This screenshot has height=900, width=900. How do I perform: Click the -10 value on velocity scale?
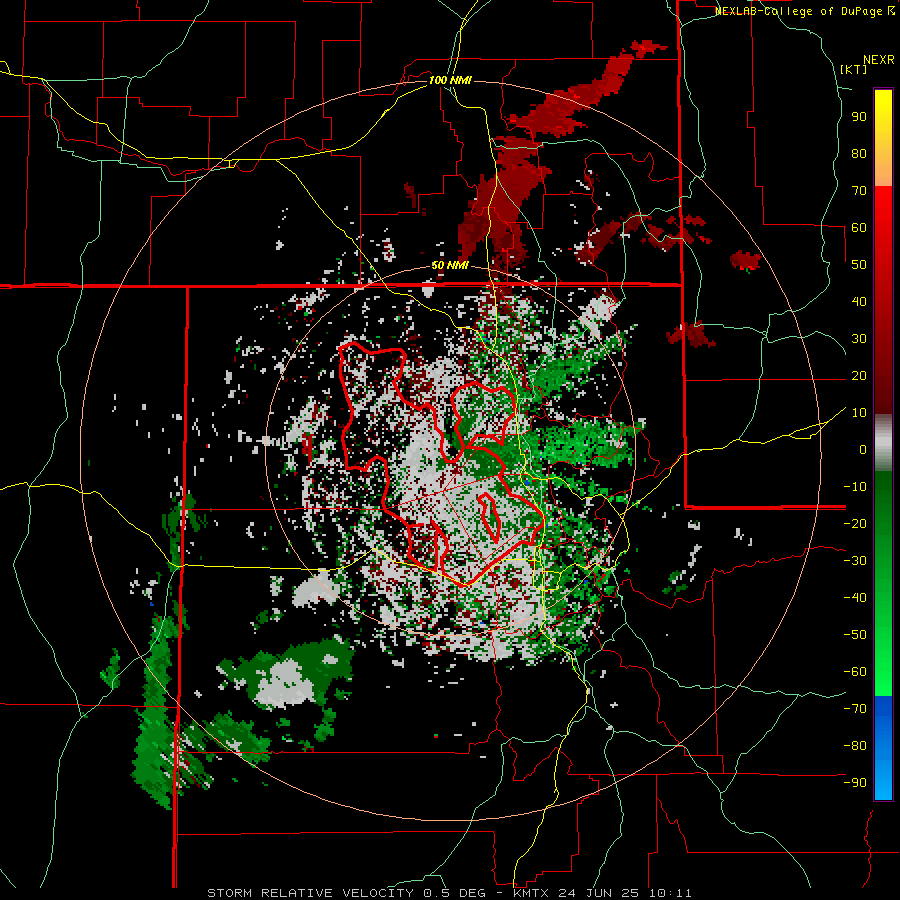[855, 487]
